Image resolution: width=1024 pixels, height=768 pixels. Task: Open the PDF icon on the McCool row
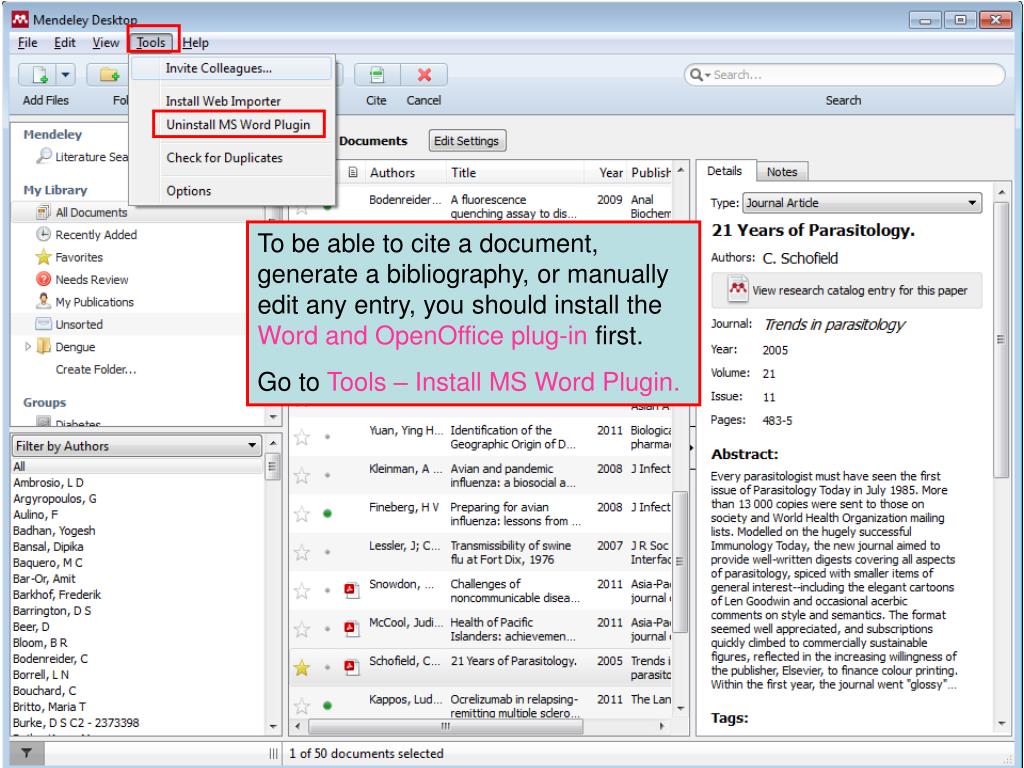(x=351, y=629)
